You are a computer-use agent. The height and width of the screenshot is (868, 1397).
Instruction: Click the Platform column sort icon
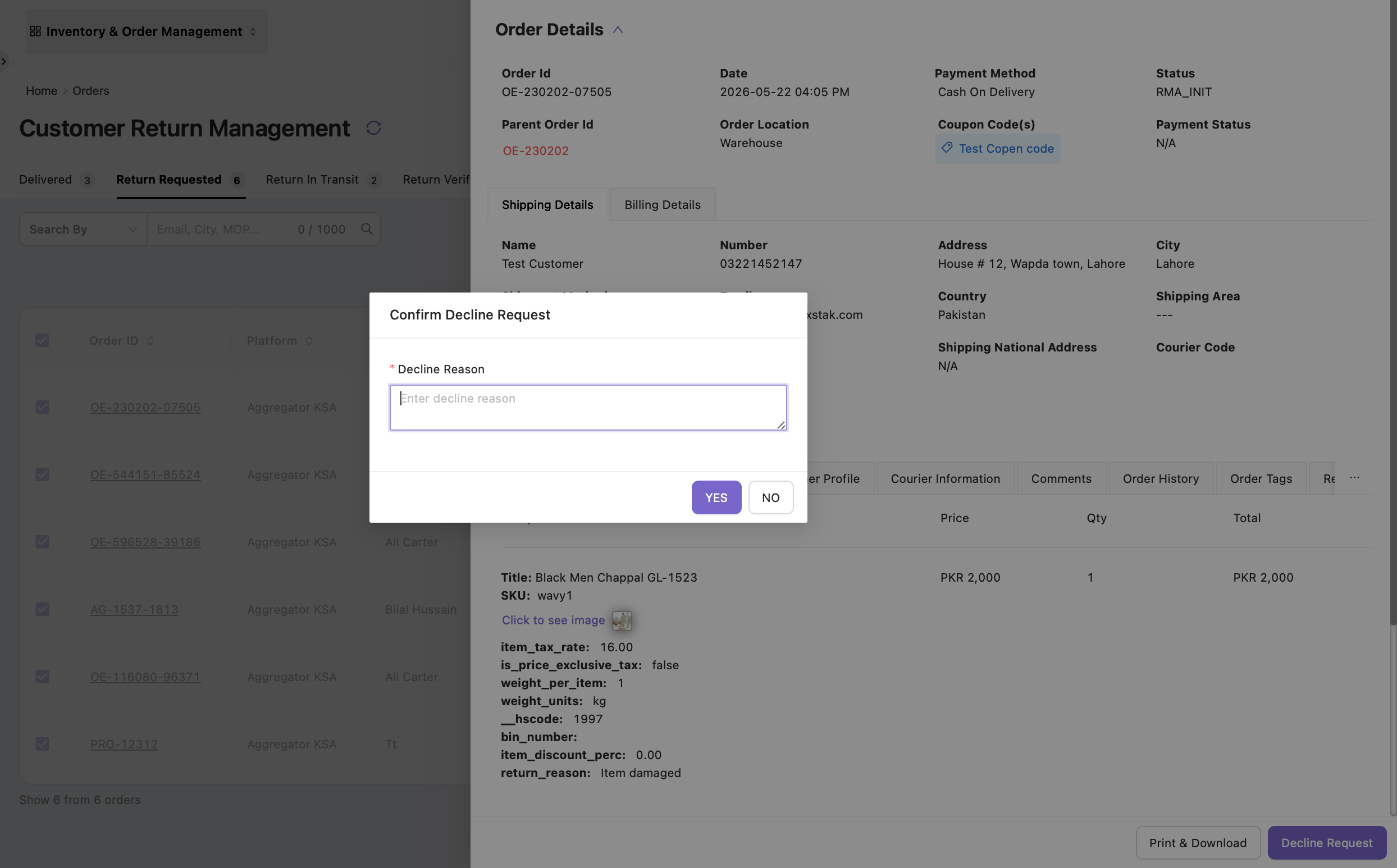point(309,341)
